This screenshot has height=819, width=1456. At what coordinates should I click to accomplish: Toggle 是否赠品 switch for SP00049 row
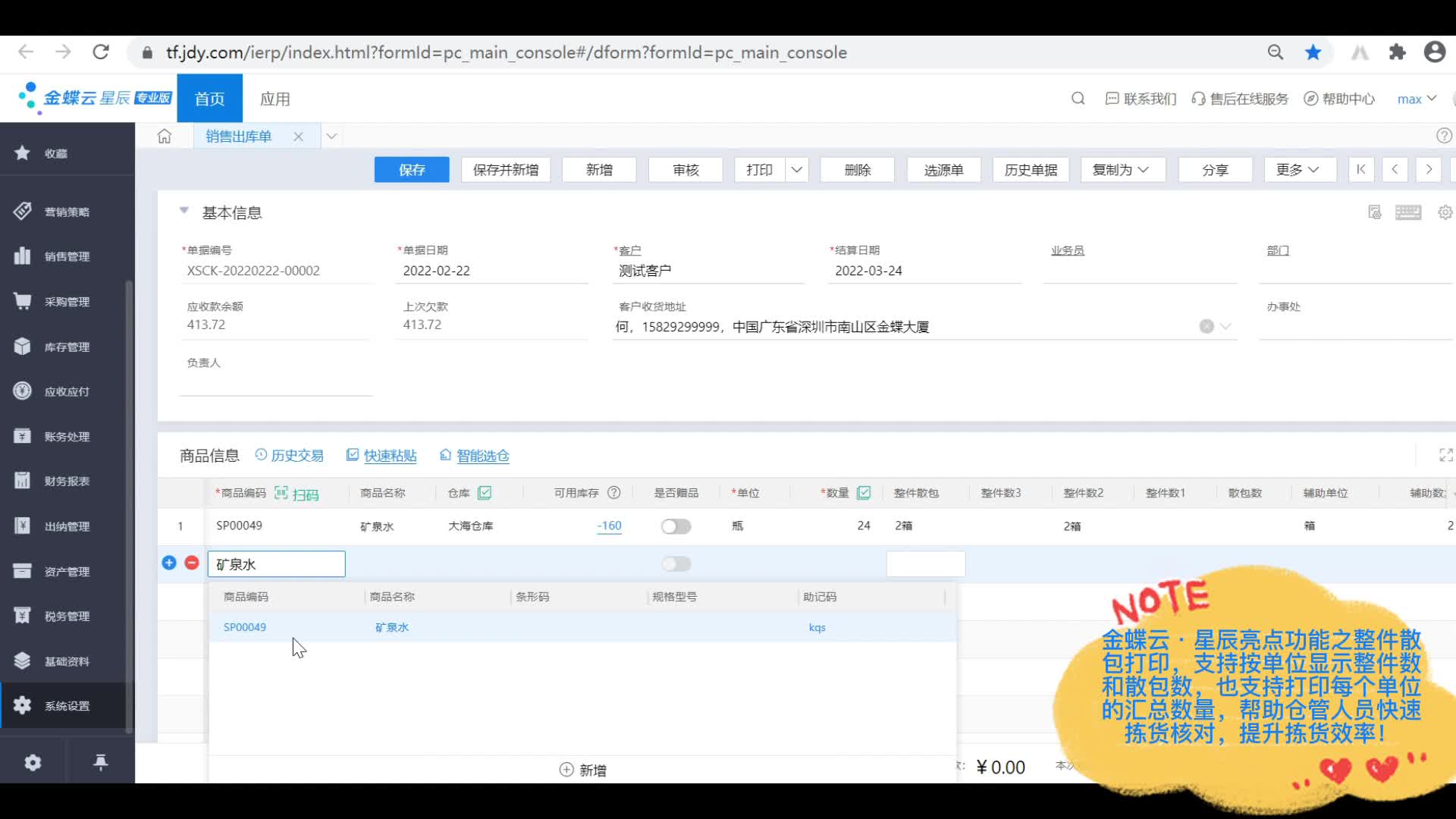point(676,526)
